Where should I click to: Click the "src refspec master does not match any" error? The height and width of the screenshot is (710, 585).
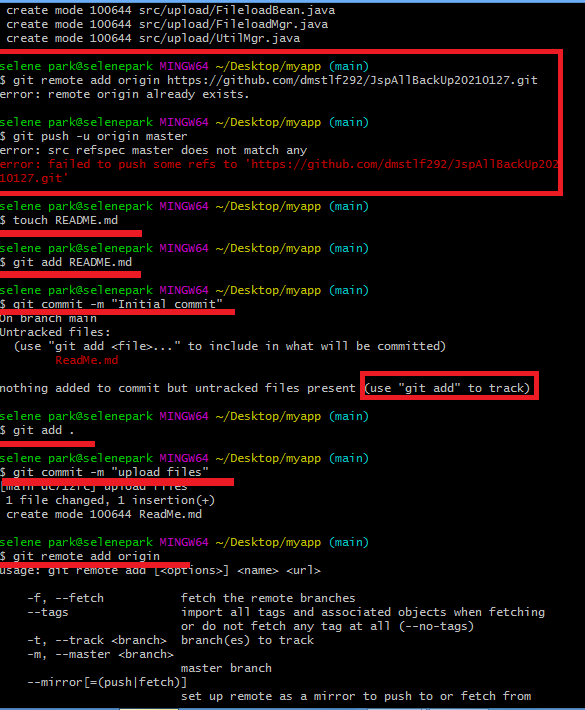153,150
